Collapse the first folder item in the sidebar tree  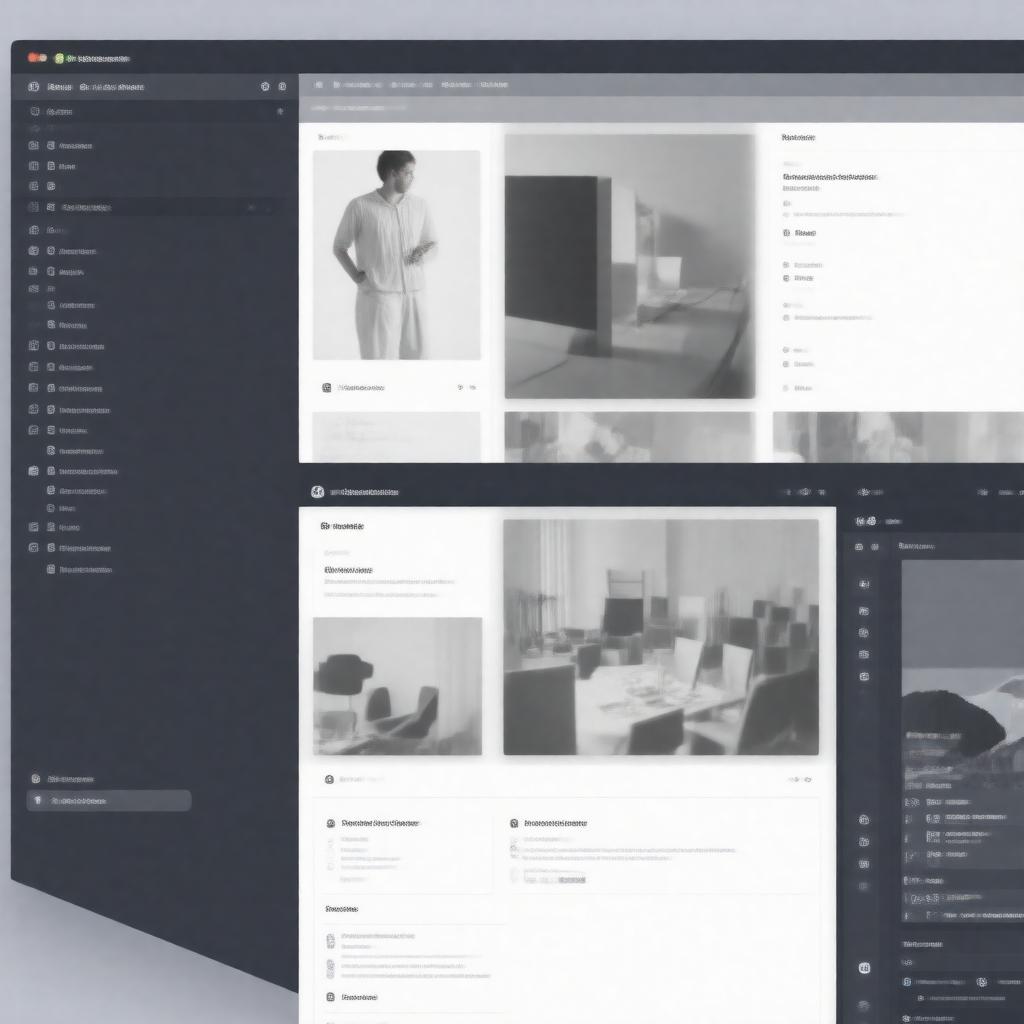34,145
